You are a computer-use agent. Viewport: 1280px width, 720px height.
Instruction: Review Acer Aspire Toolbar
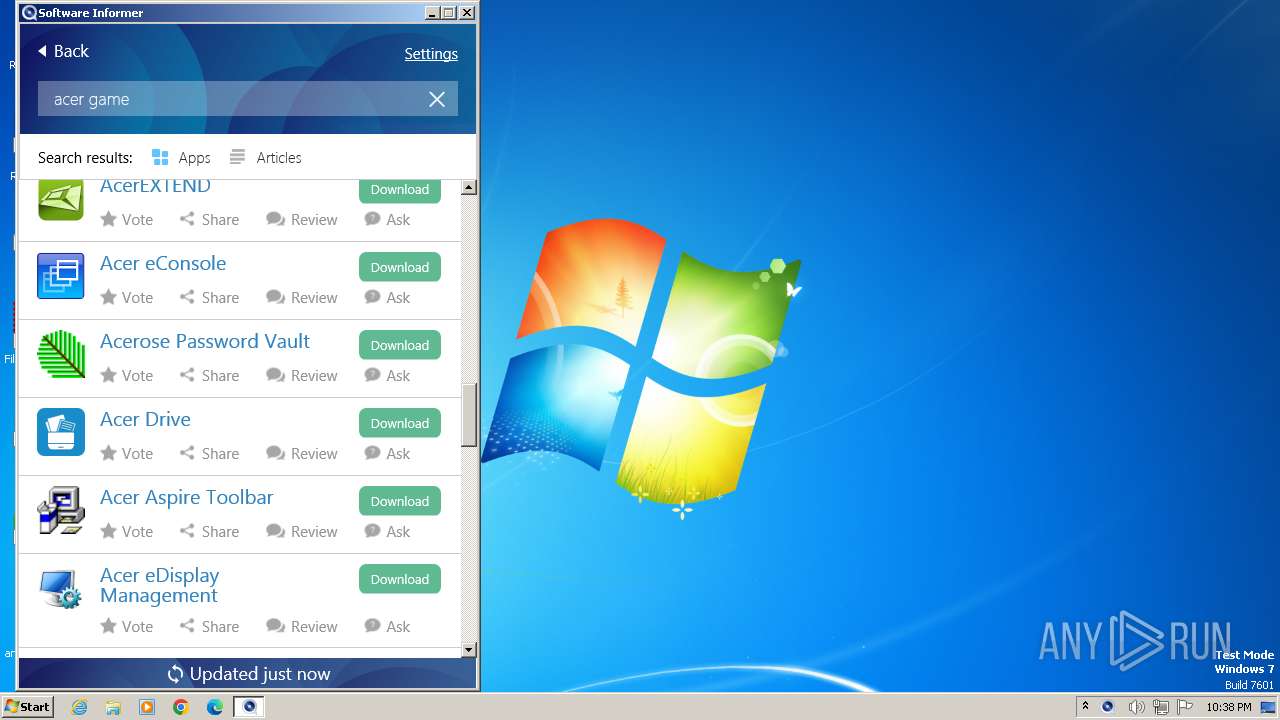click(x=302, y=531)
